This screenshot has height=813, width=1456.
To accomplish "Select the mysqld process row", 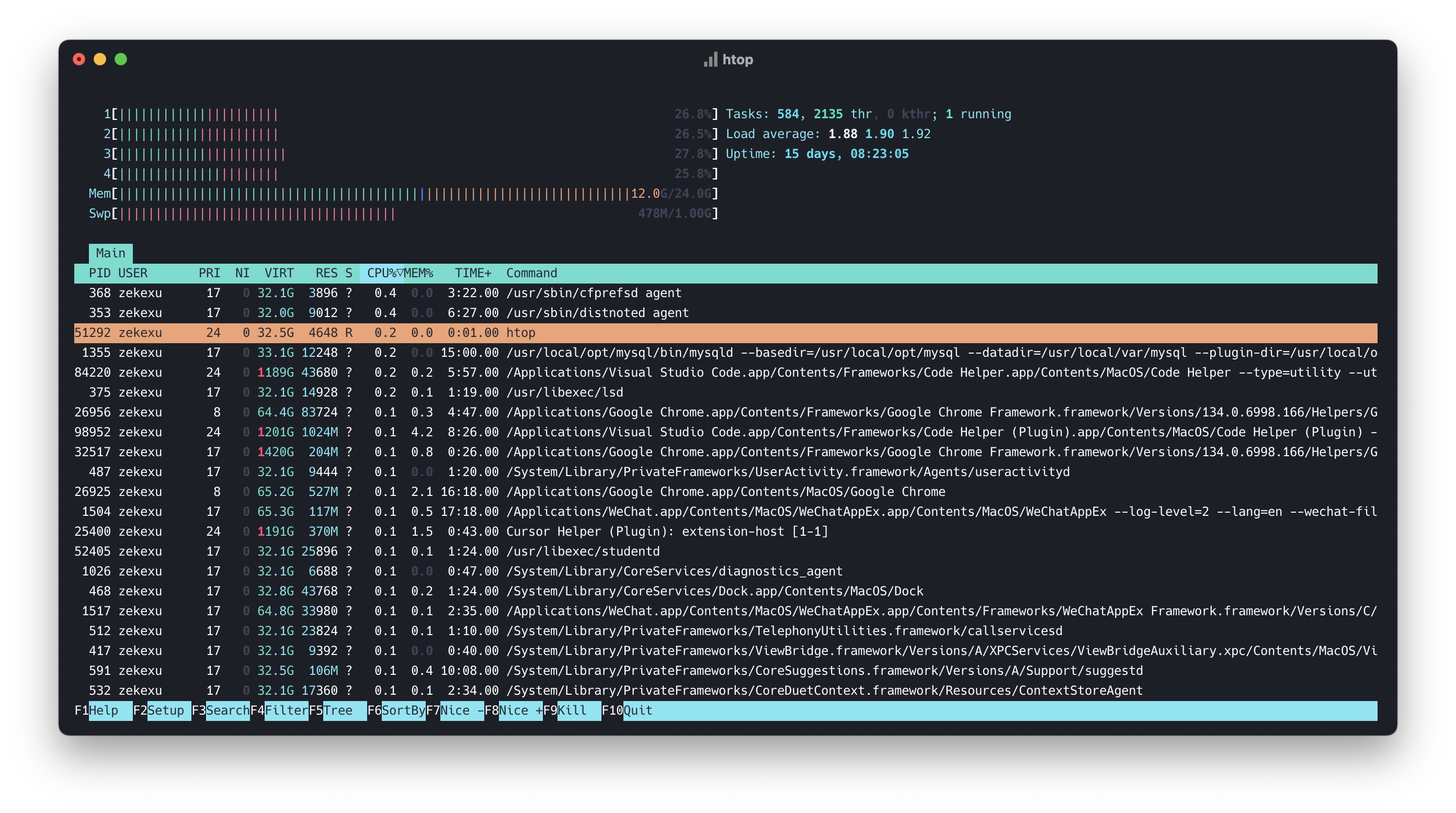I will click(726, 352).
